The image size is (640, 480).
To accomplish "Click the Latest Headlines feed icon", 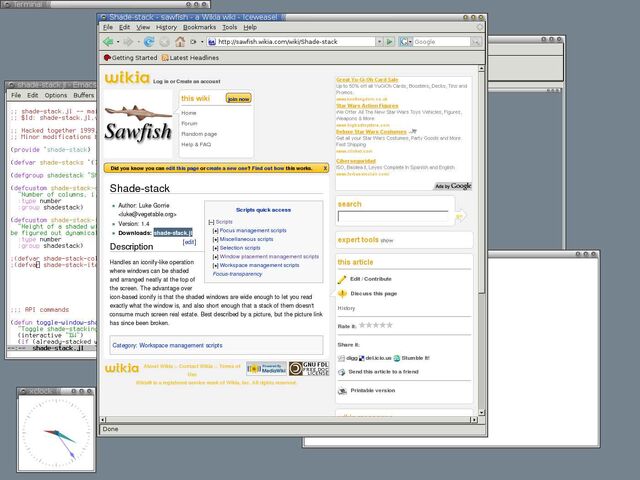I will [165, 58].
